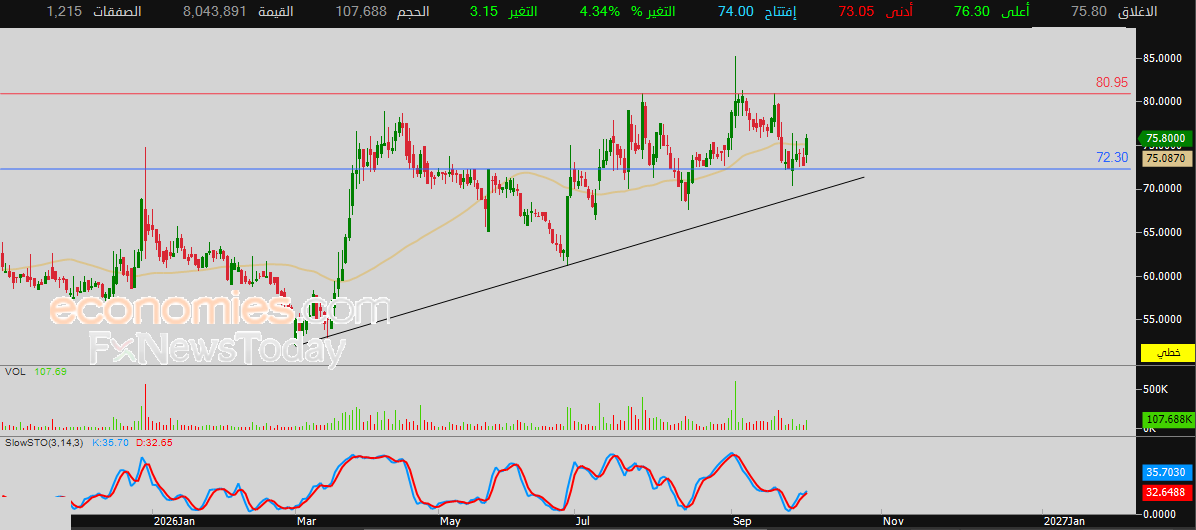
Task: Click the SlowSTO(3,14,3) indicator label
Action: [x=44, y=442]
